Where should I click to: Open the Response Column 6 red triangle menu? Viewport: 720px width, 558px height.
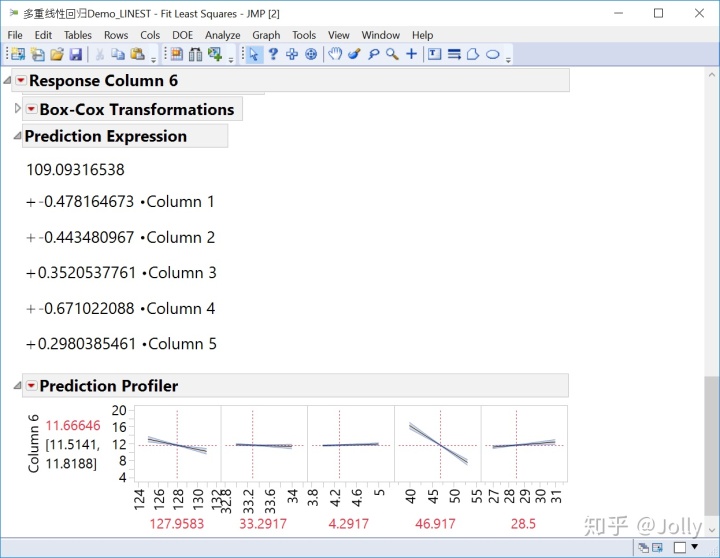pos(21,80)
